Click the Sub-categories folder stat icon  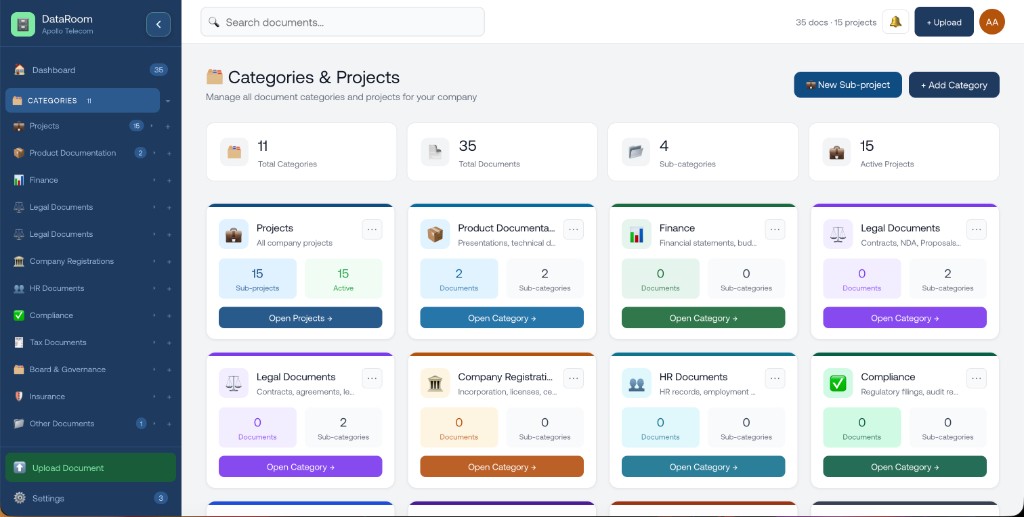[635, 152]
